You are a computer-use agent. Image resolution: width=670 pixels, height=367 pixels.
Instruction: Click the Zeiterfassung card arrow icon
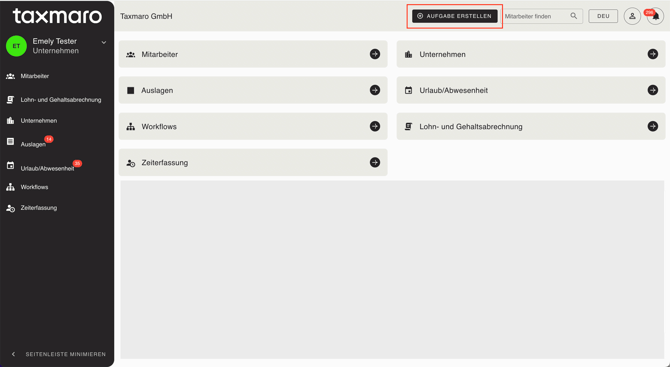(x=375, y=162)
